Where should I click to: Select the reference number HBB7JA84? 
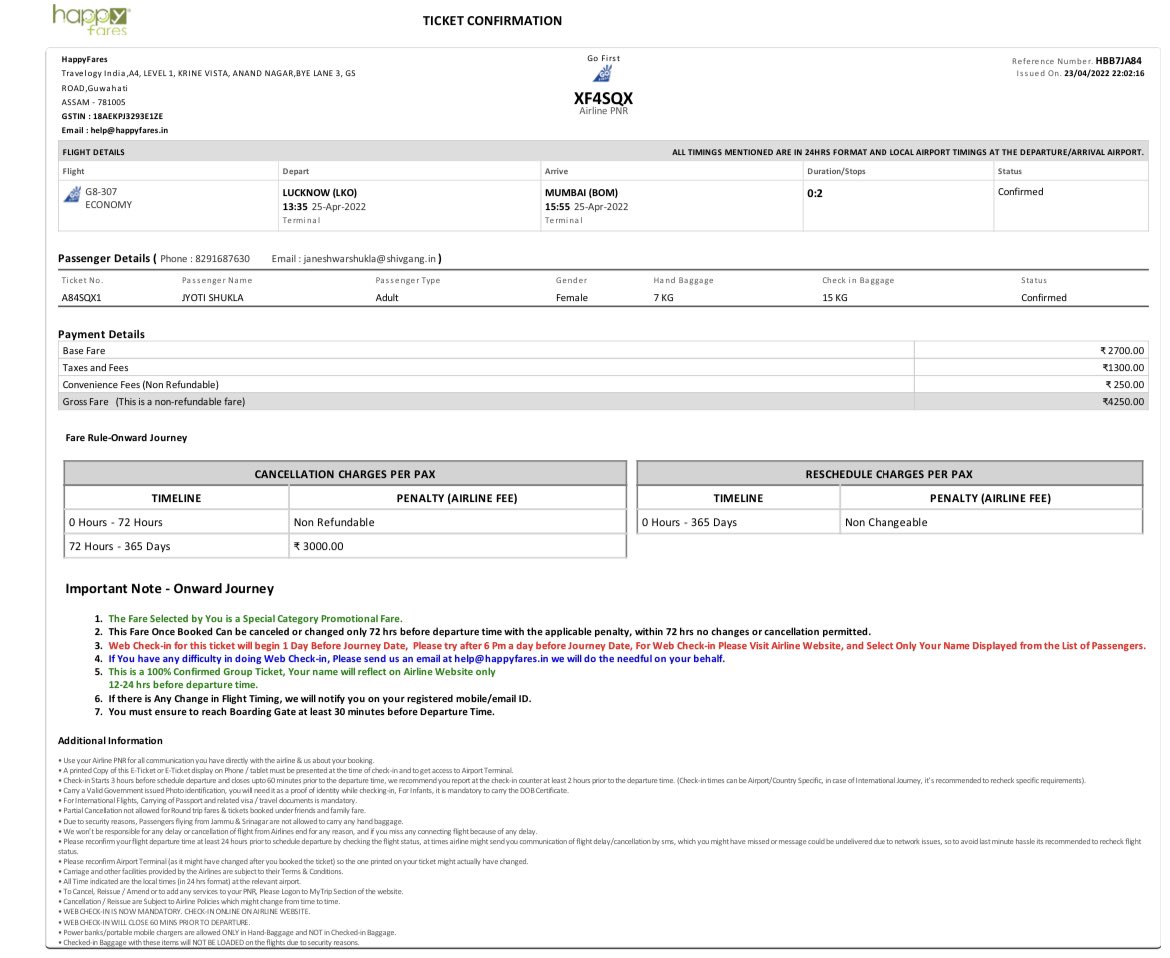click(x=1118, y=61)
